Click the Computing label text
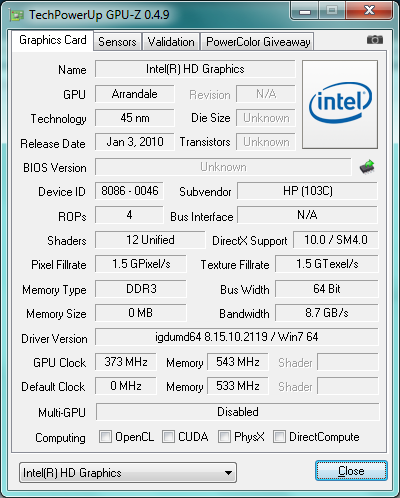 click(60, 438)
